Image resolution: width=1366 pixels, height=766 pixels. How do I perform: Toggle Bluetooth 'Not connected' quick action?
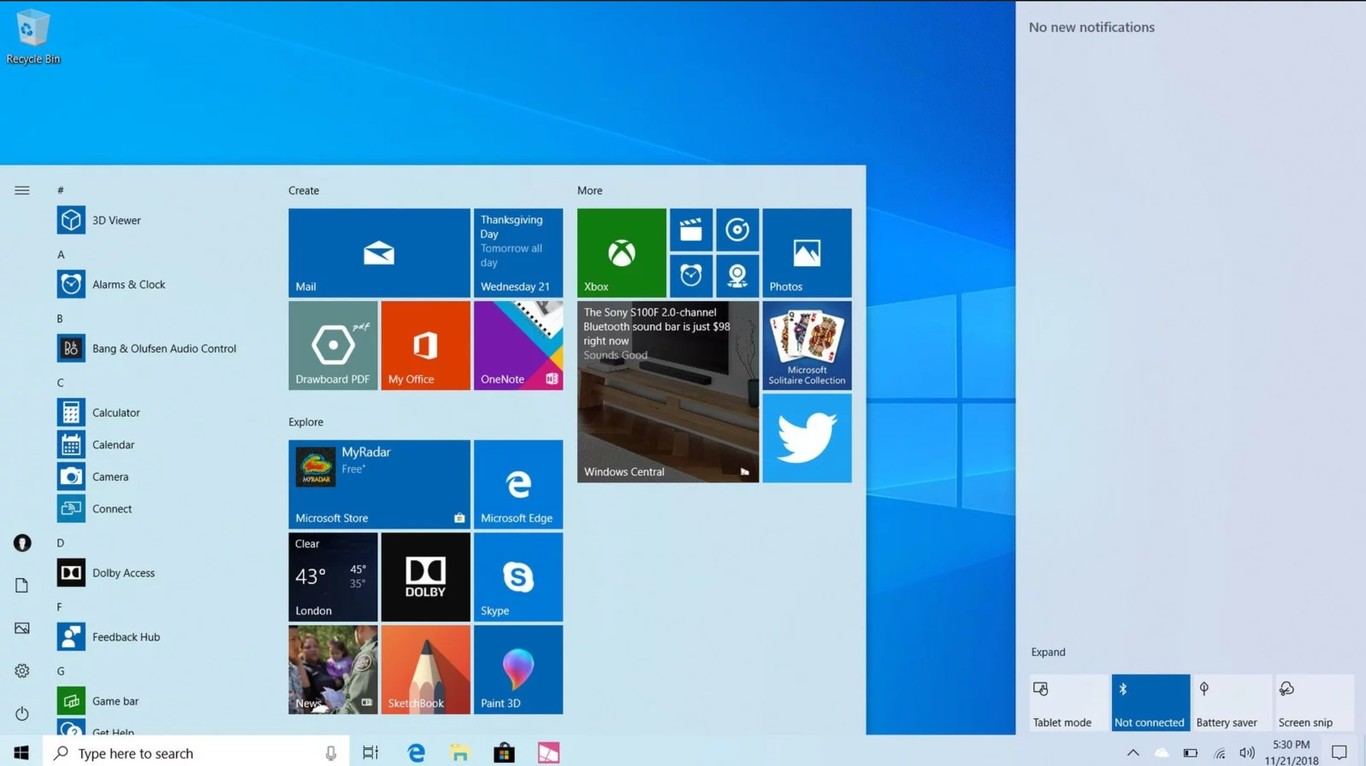(x=1150, y=703)
